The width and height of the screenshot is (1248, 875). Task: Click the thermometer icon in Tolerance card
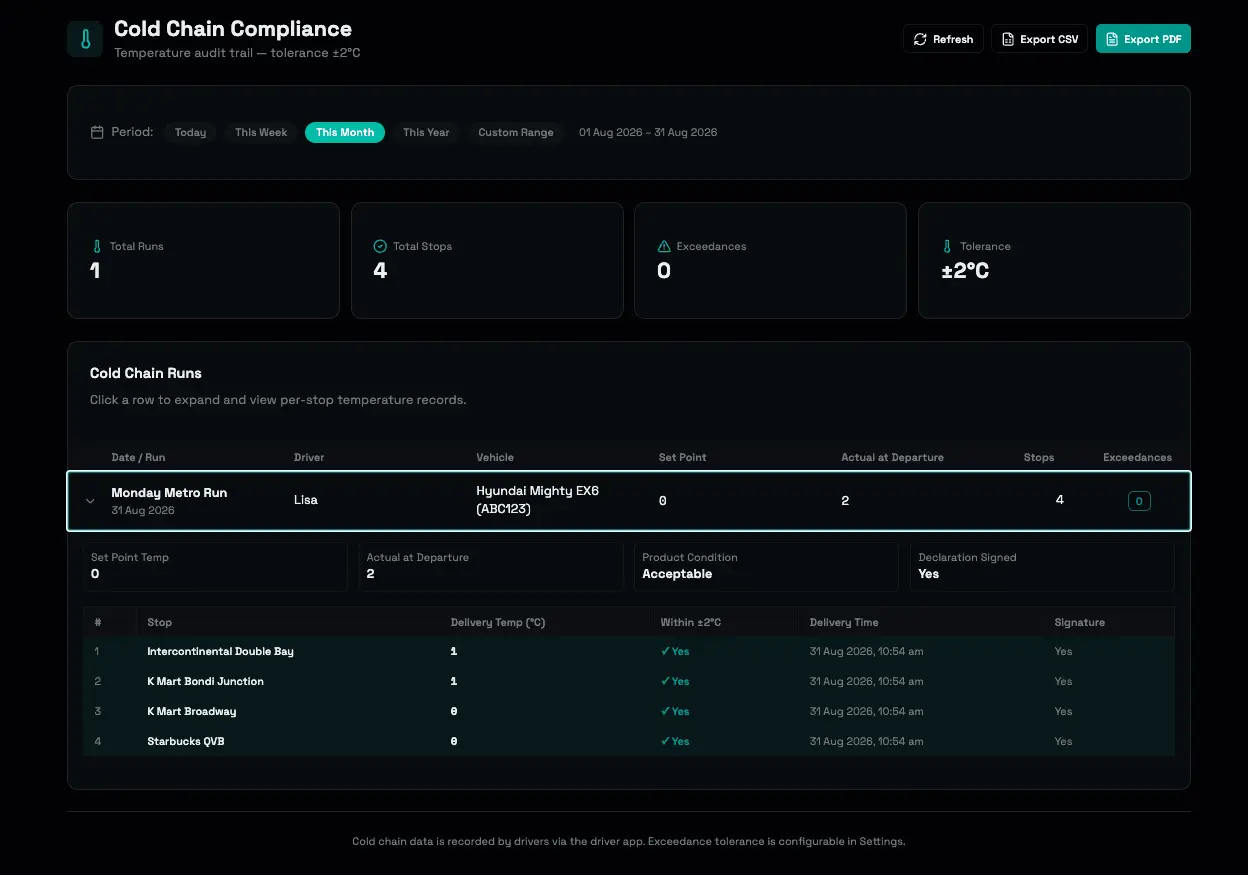click(947, 246)
